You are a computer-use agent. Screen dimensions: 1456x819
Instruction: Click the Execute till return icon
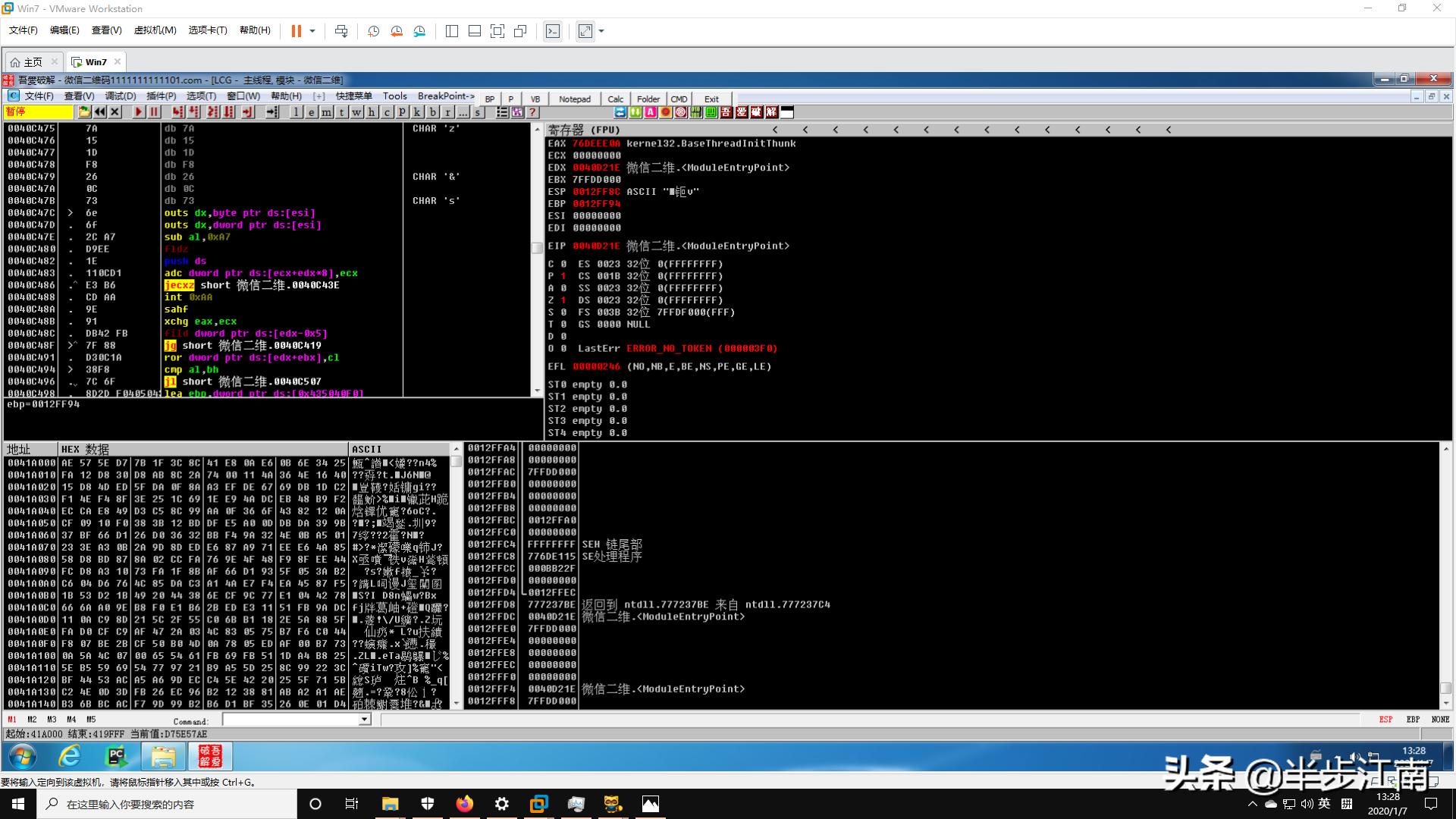tap(247, 112)
